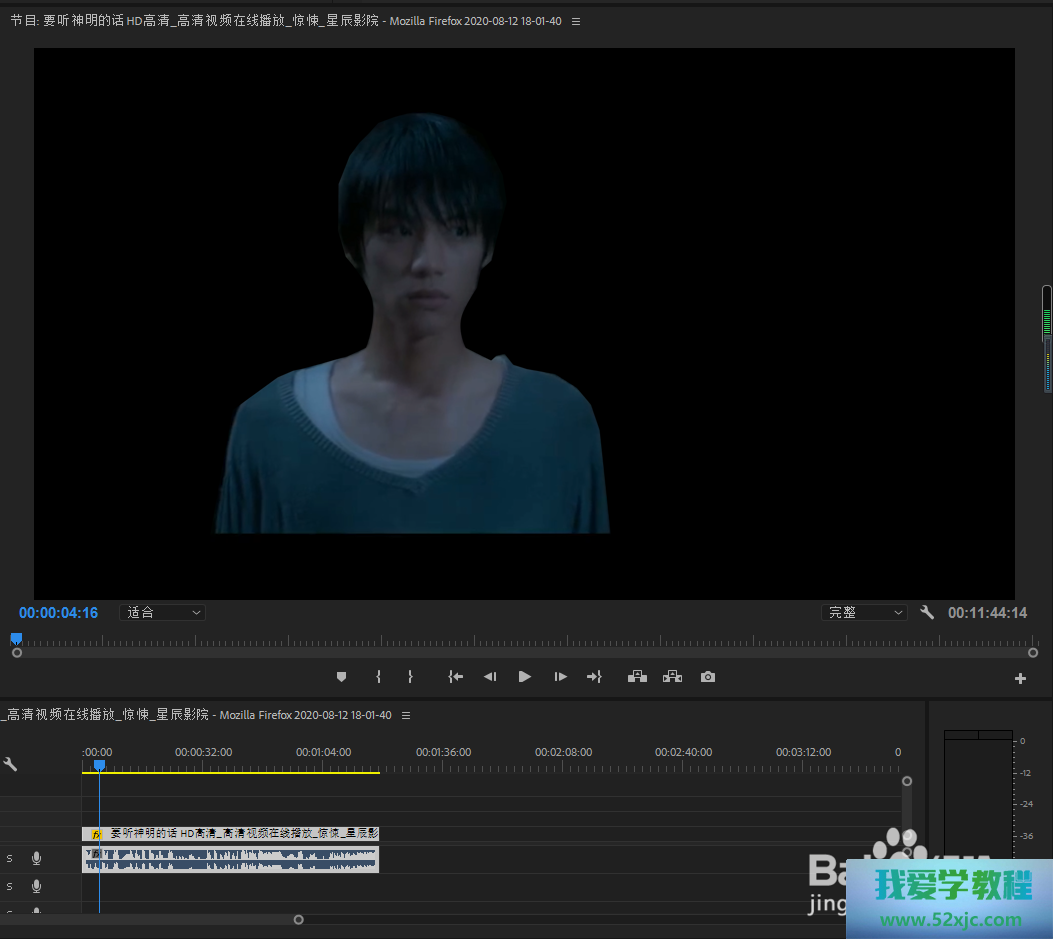
Task: Export a frame with the camera icon
Action: [708, 677]
